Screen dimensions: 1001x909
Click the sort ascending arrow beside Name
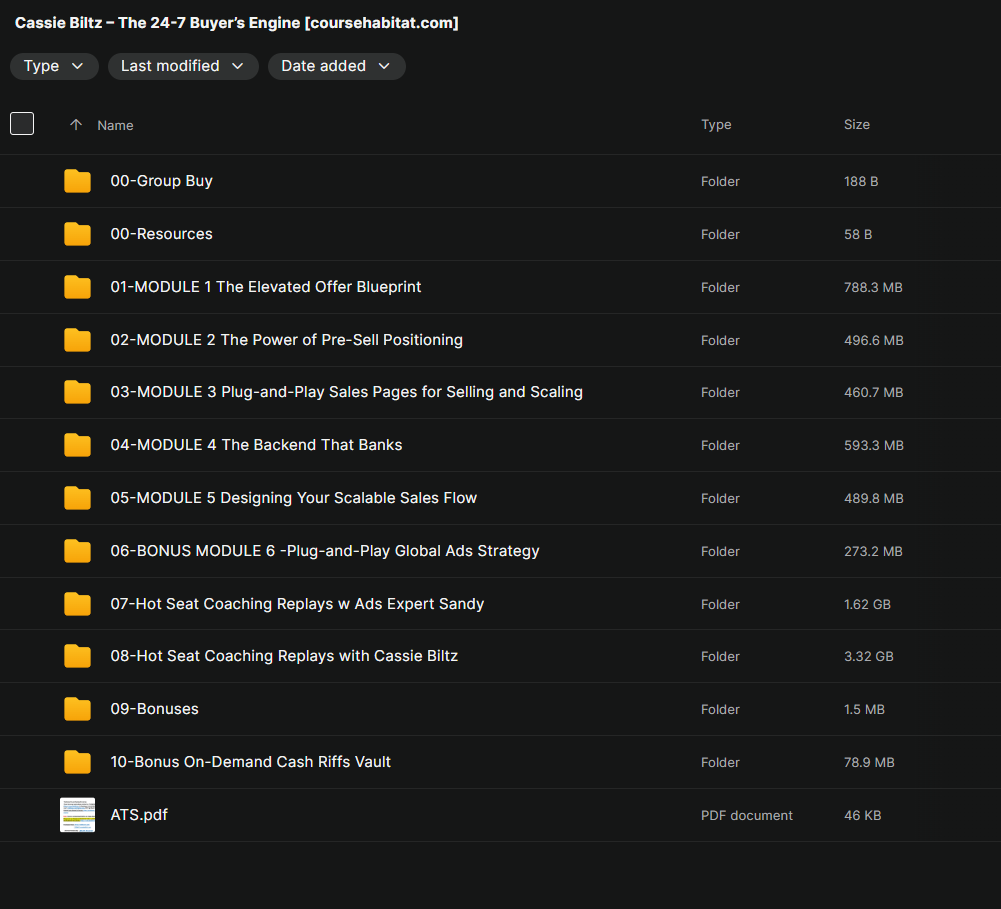(76, 124)
